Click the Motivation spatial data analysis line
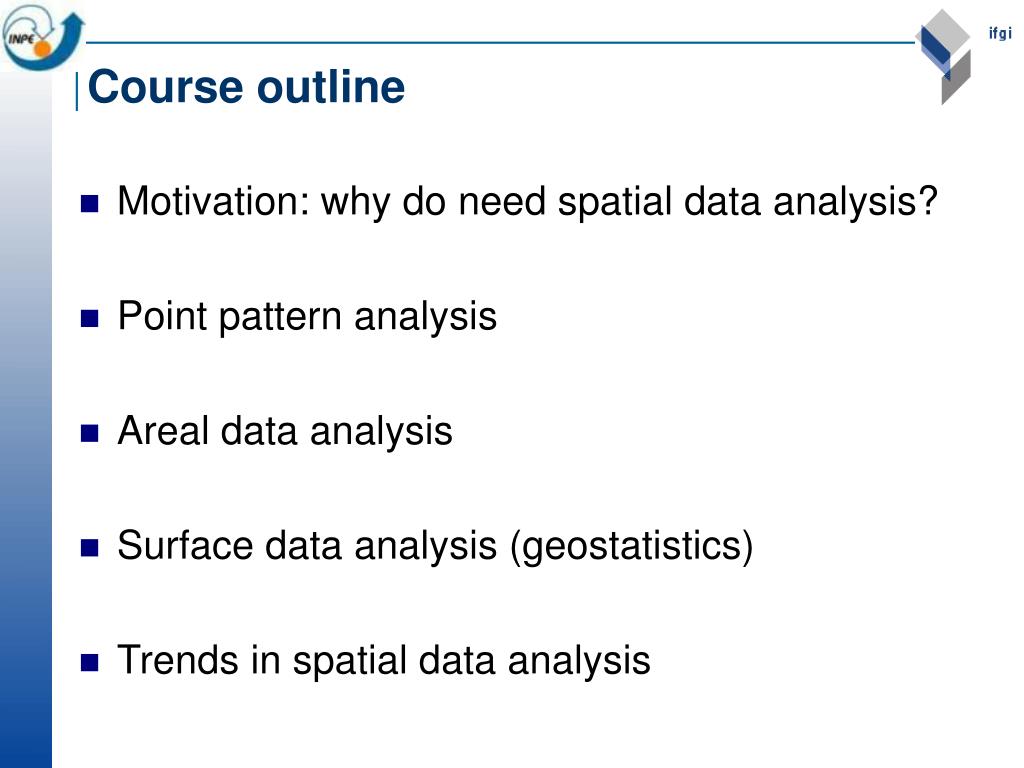 [x=528, y=202]
